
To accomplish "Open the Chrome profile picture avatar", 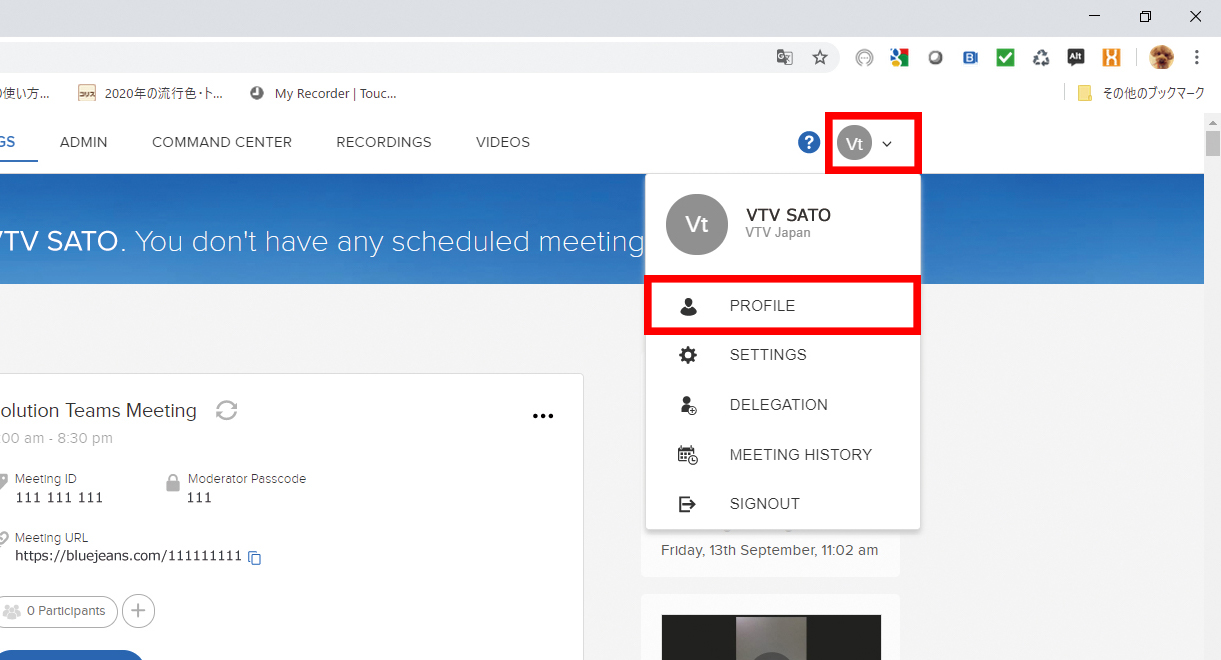I will coord(1161,58).
